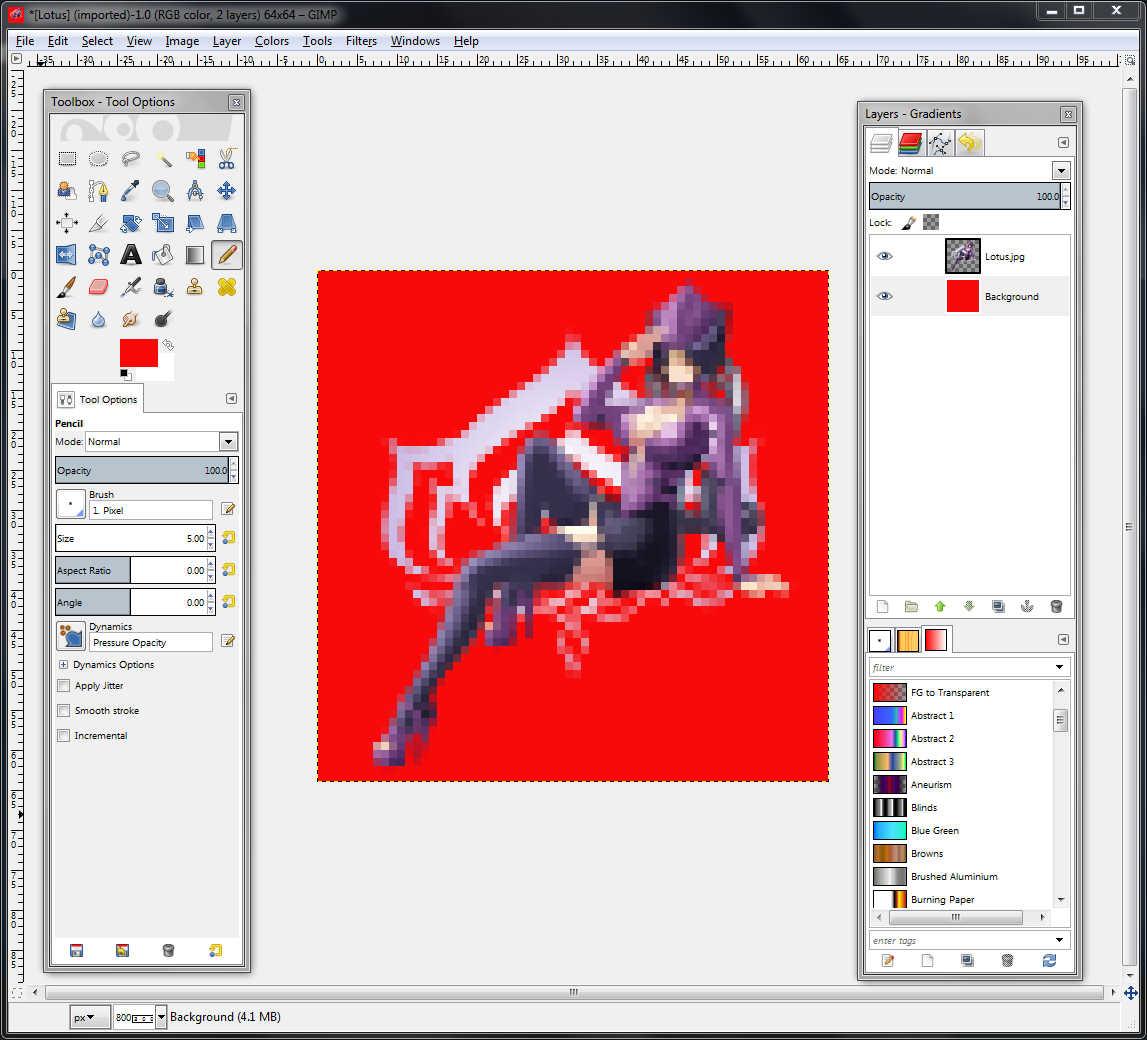Select the Blue Green gradient
The image size is (1147, 1040).
962,830
